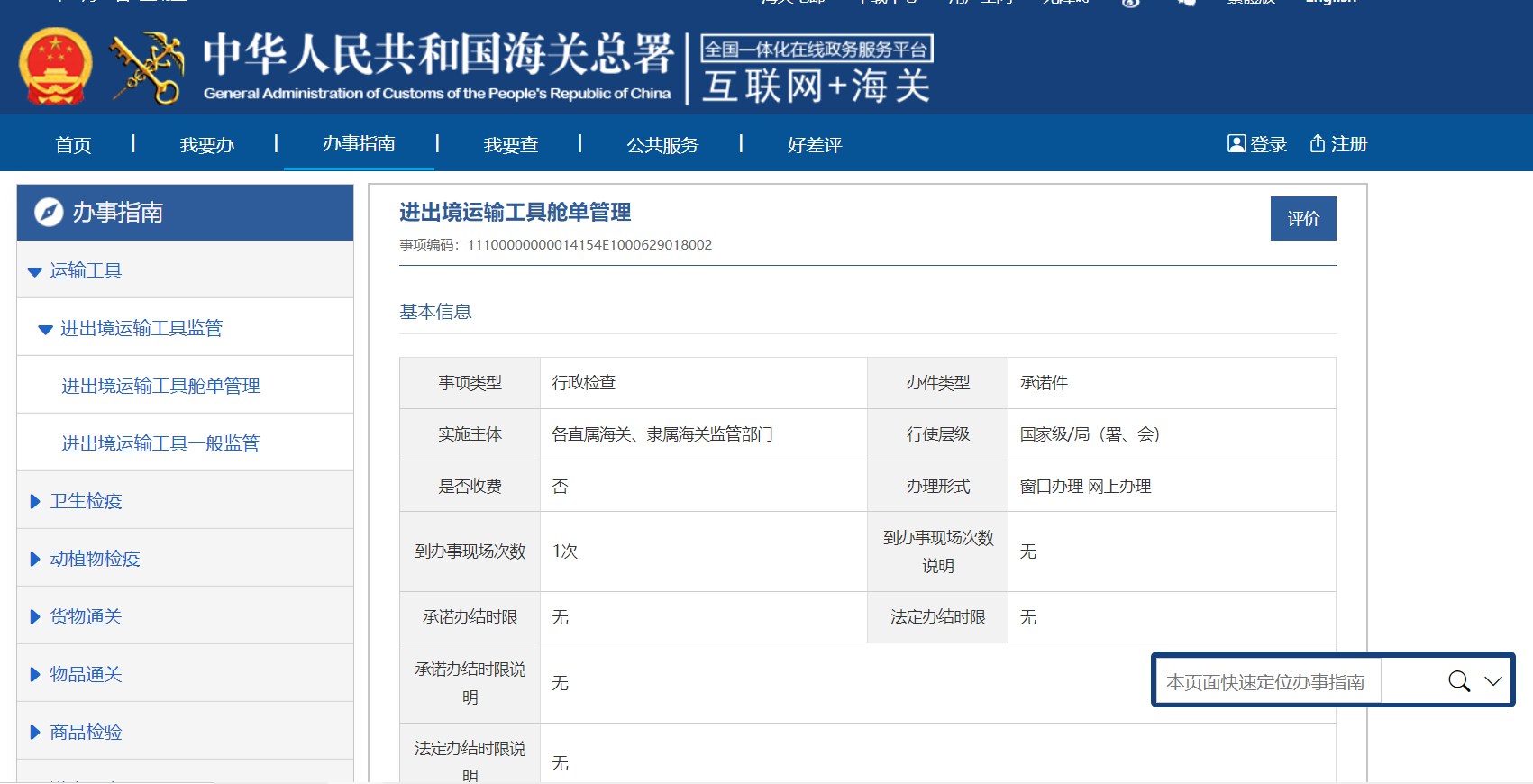The width and height of the screenshot is (1533, 784).
Task: Click the 基本信息 section heading
Action: click(x=435, y=312)
